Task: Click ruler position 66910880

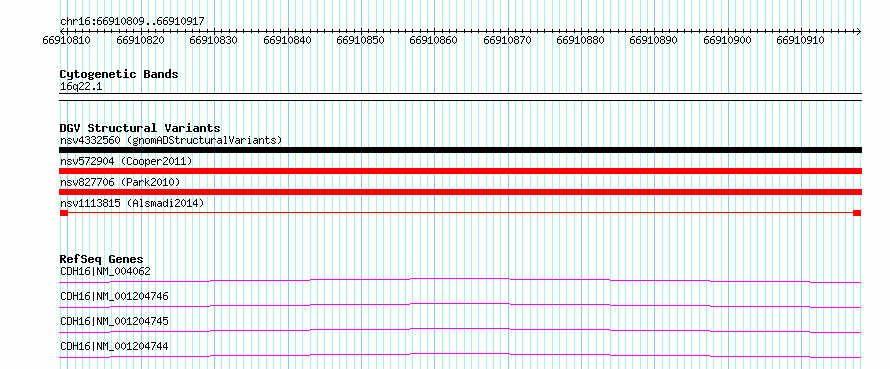Action: point(581,40)
